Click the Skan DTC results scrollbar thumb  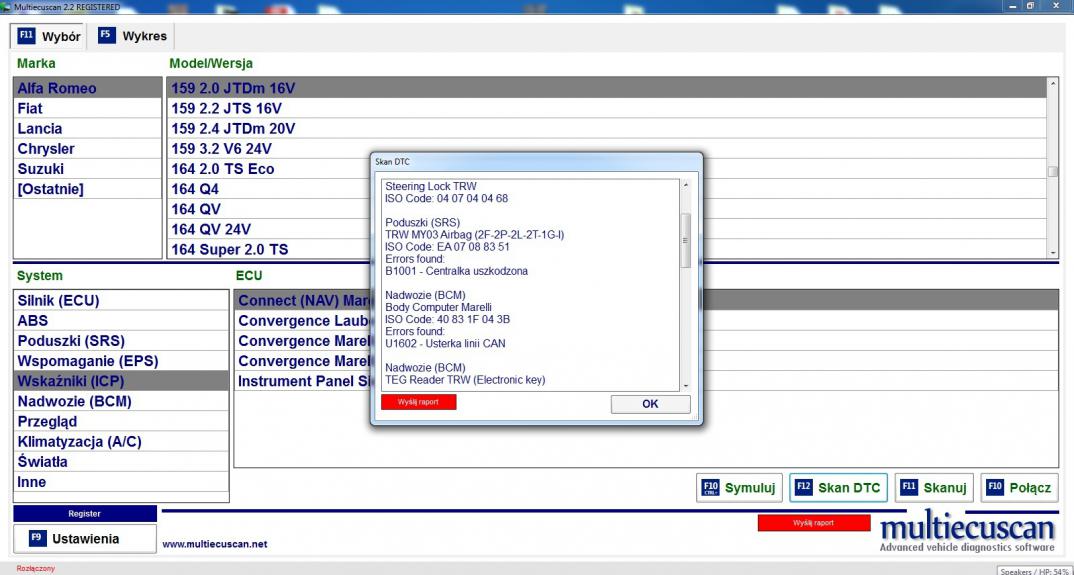[x=686, y=240]
